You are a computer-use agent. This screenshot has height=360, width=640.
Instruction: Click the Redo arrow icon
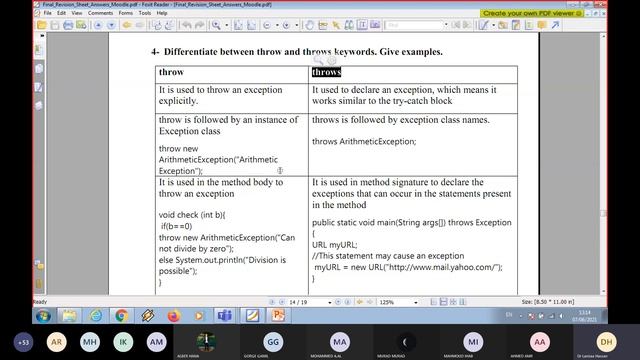pos(200,25)
